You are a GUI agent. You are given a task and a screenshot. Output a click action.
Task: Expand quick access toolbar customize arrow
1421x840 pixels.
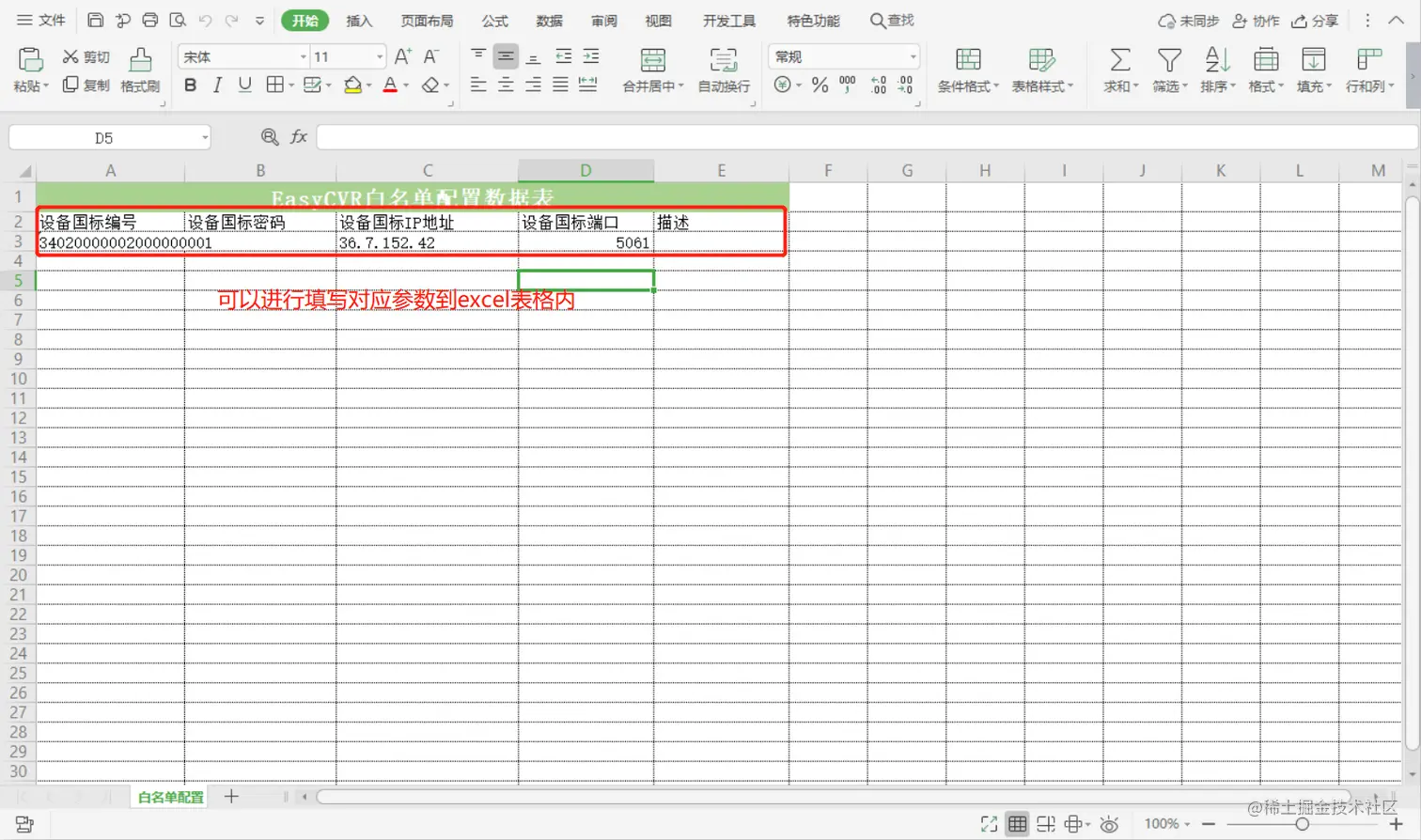pyautogui.click(x=259, y=20)
